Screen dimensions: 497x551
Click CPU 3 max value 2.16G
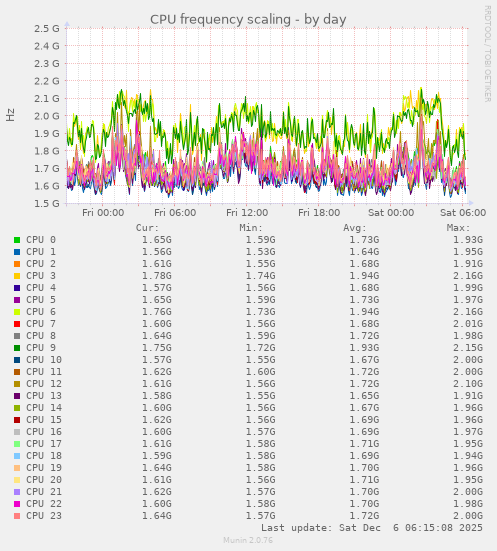468,276
